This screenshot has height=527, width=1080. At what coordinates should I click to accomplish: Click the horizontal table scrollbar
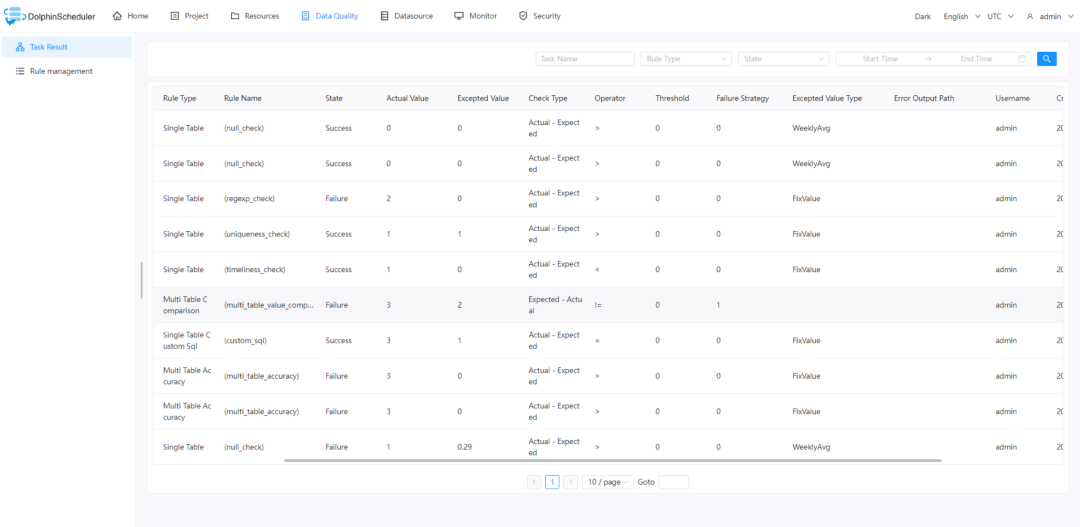(x=612, y=461)
